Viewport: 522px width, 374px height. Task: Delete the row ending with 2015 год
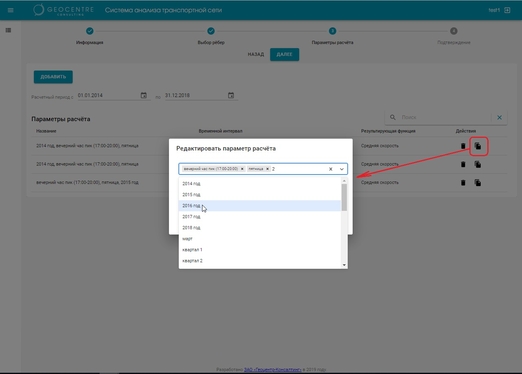tap(463, 183)
